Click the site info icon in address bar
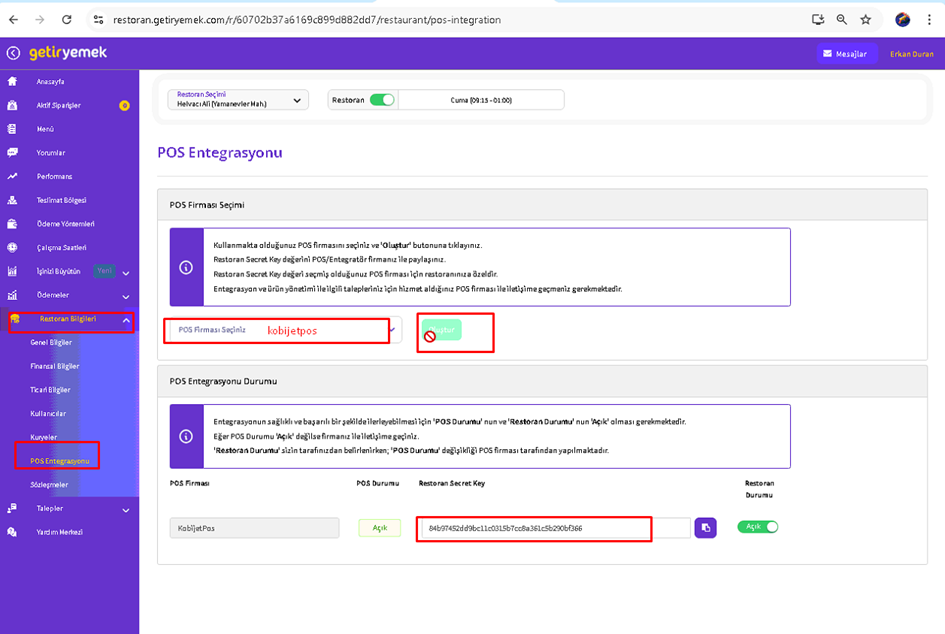 click(98, 20)
